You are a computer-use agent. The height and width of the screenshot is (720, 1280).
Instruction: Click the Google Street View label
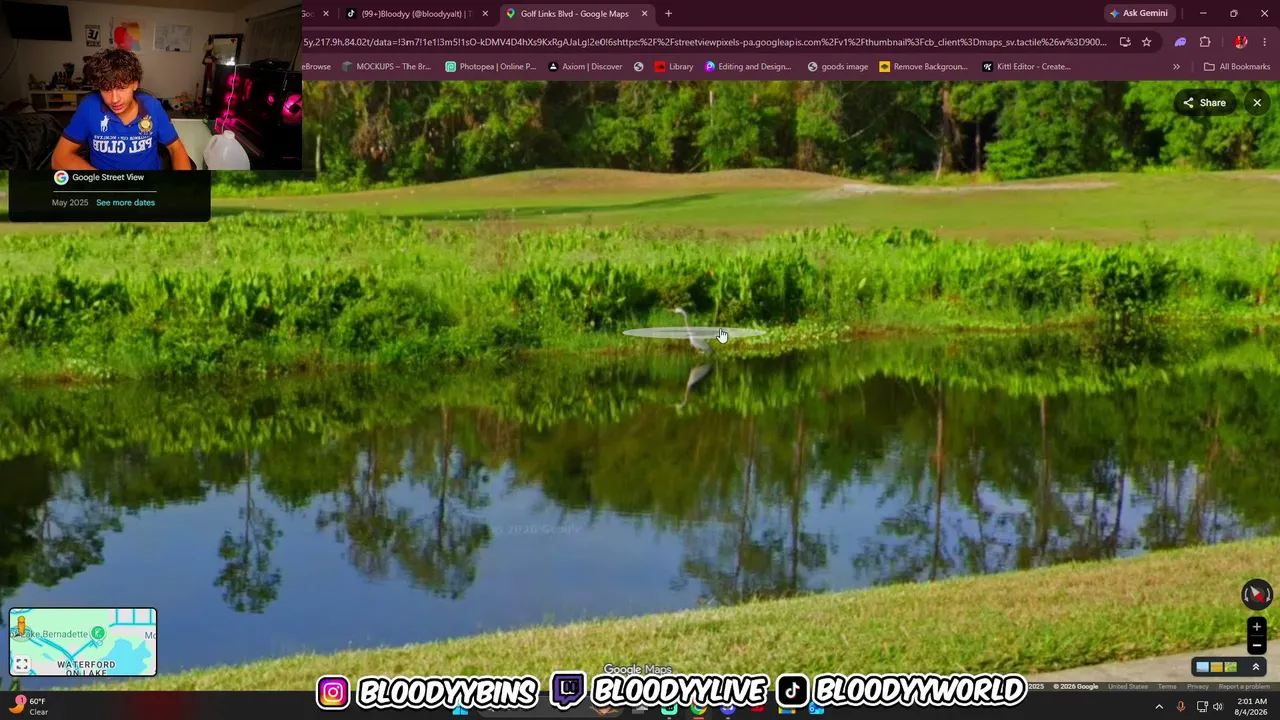[108, 177]
